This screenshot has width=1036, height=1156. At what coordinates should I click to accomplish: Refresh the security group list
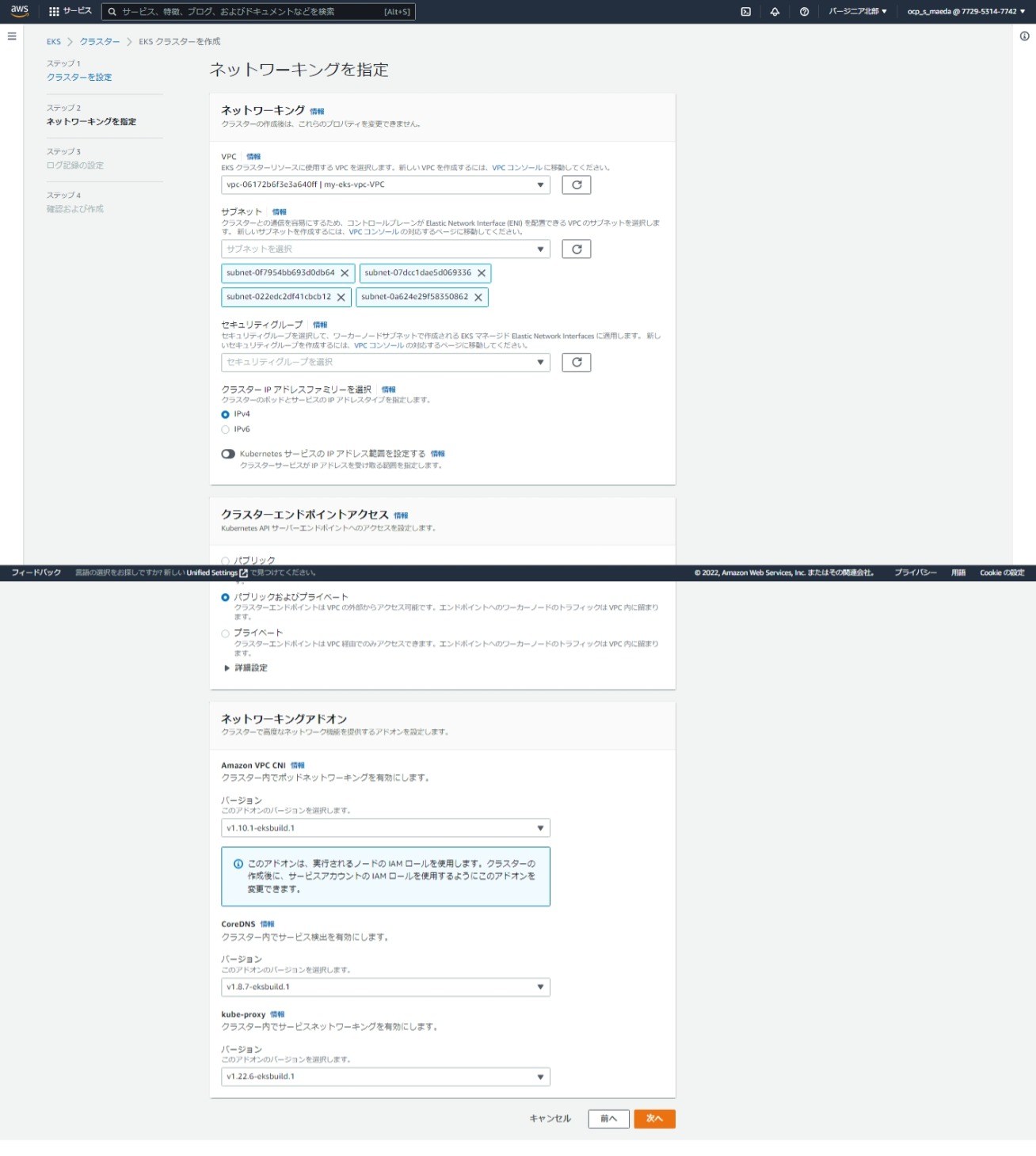pyautogui.click(x=577, y=363)
